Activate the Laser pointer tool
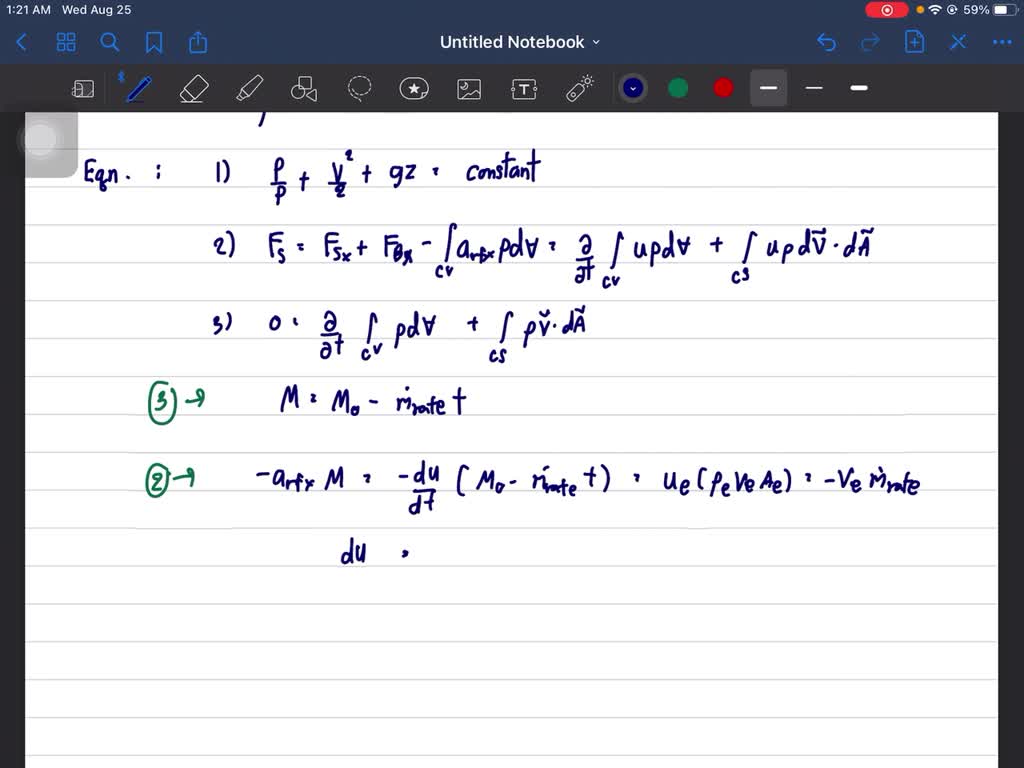 pos(580,88)
